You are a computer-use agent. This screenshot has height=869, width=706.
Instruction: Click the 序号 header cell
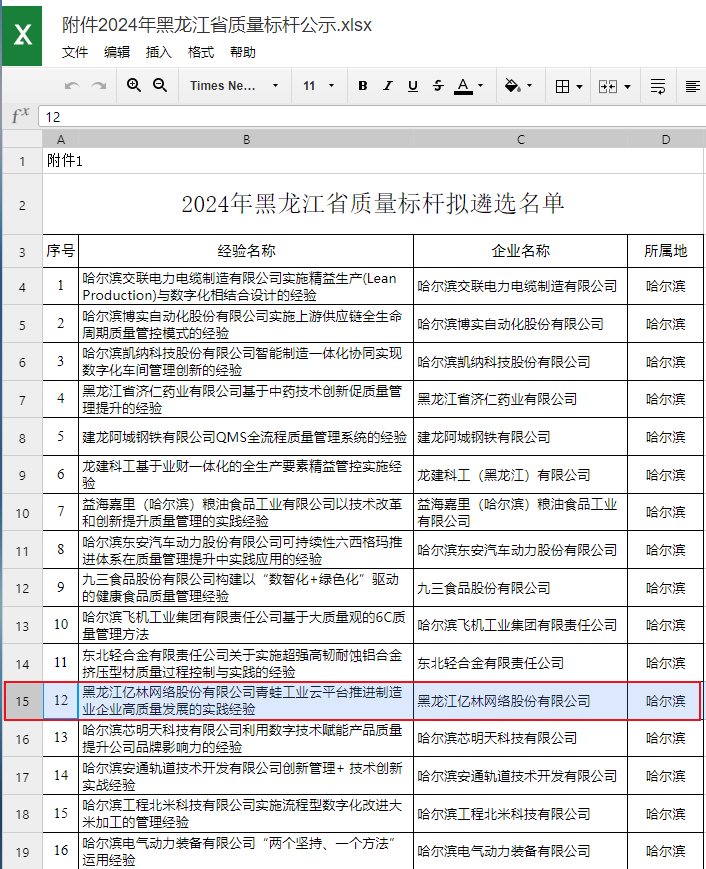click(61, 251)
